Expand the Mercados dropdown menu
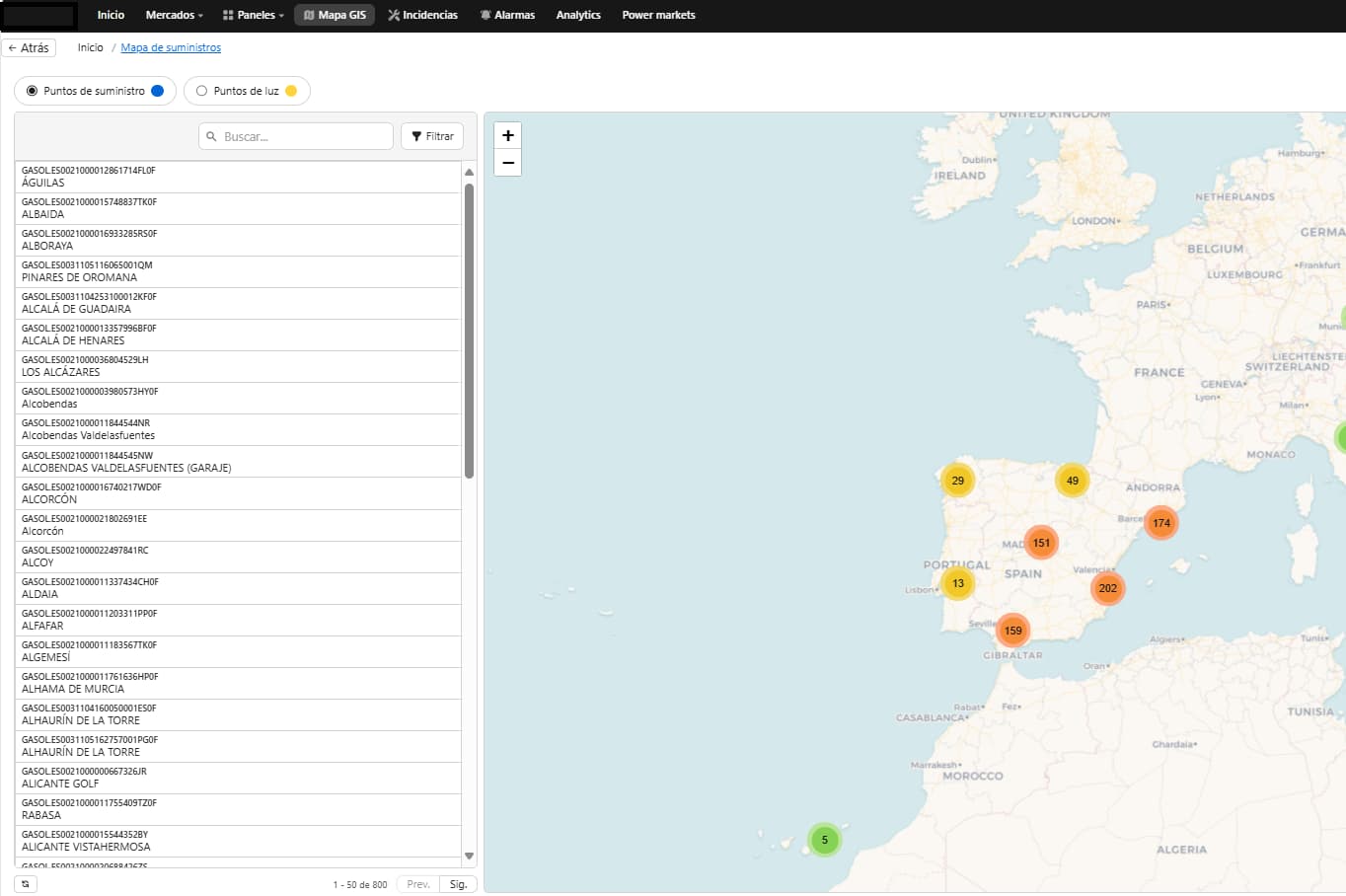The image size is (1346, 896). [x=174, y=15]
